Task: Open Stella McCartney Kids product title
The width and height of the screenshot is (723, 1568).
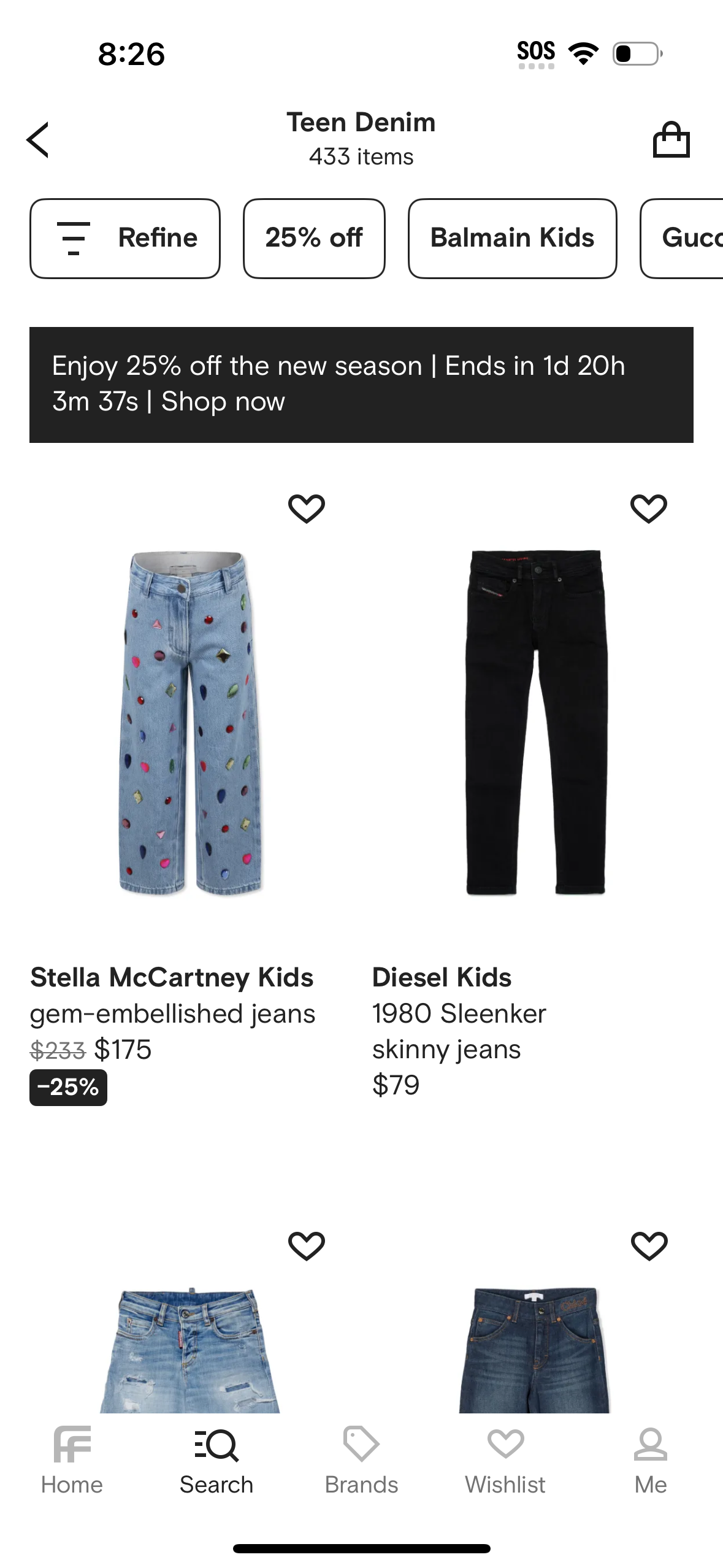Action: point(172,977)
